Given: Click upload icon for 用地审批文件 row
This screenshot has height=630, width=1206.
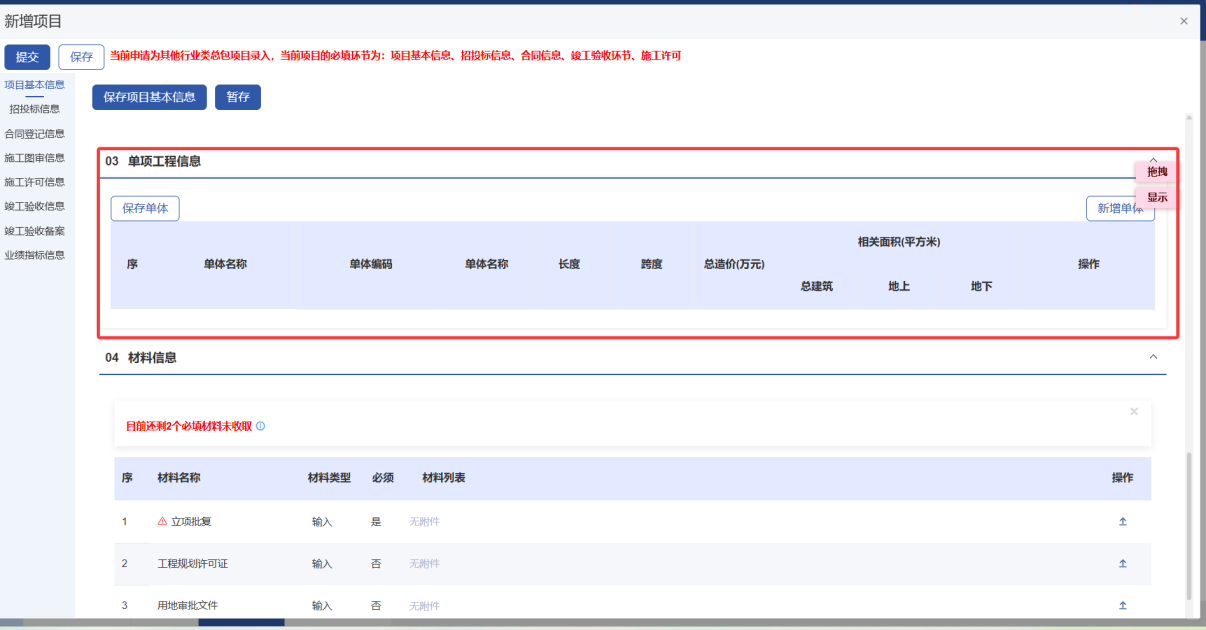Looking at the screenshot, I should click(1122, 605).
